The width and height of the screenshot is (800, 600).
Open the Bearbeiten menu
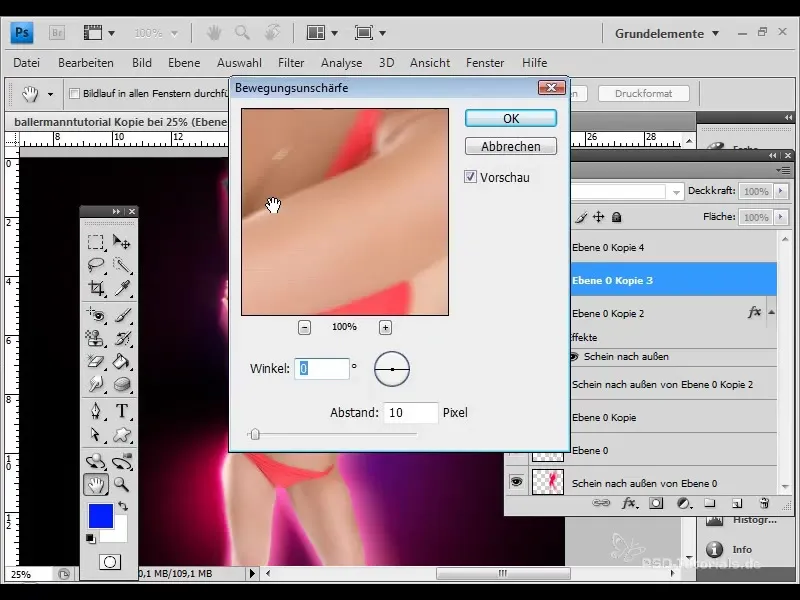tap(86, 63)
